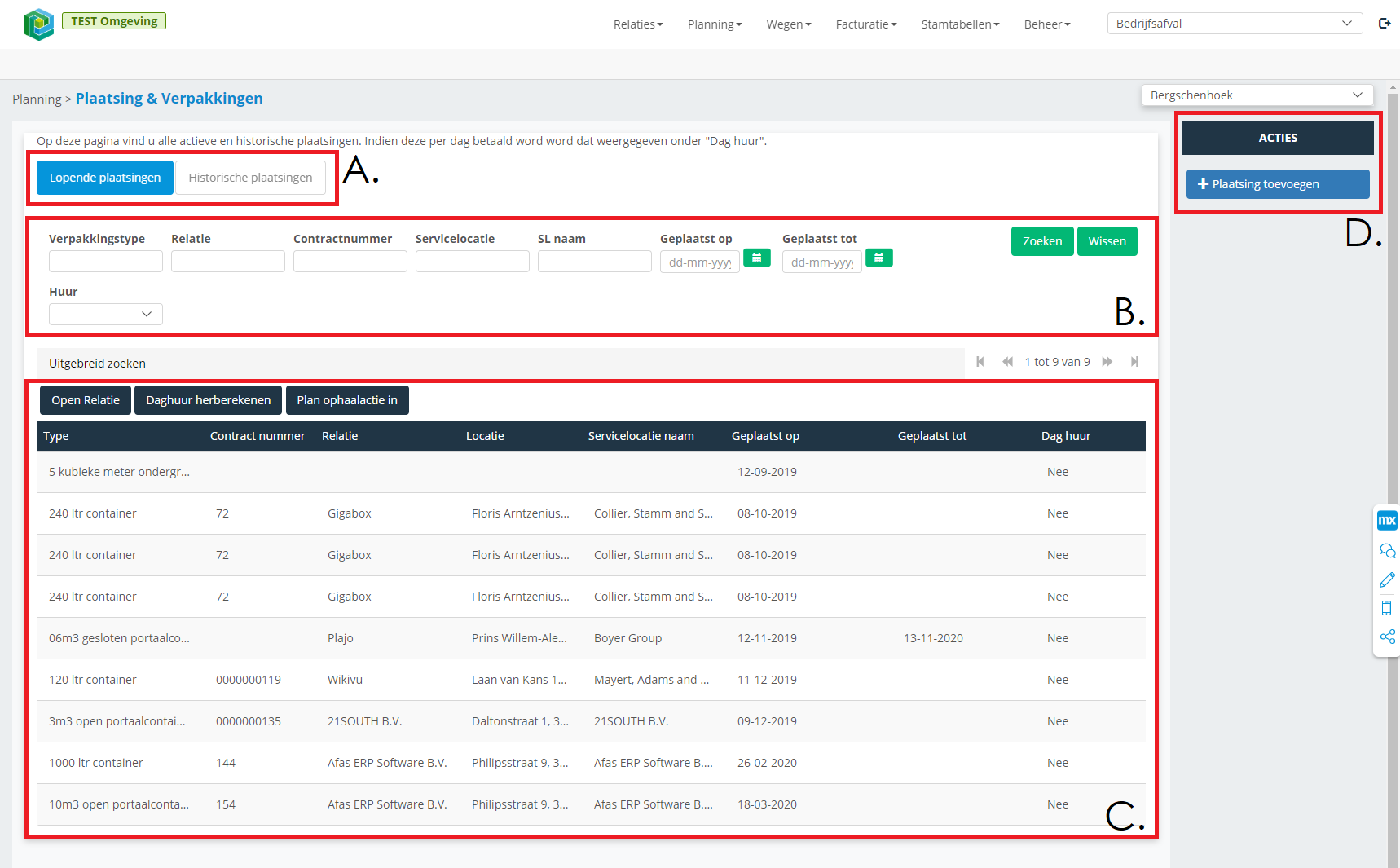The image size is (1400, 868).
Task: Click the Relatie filter input field
Action: [x=228, y=261]
